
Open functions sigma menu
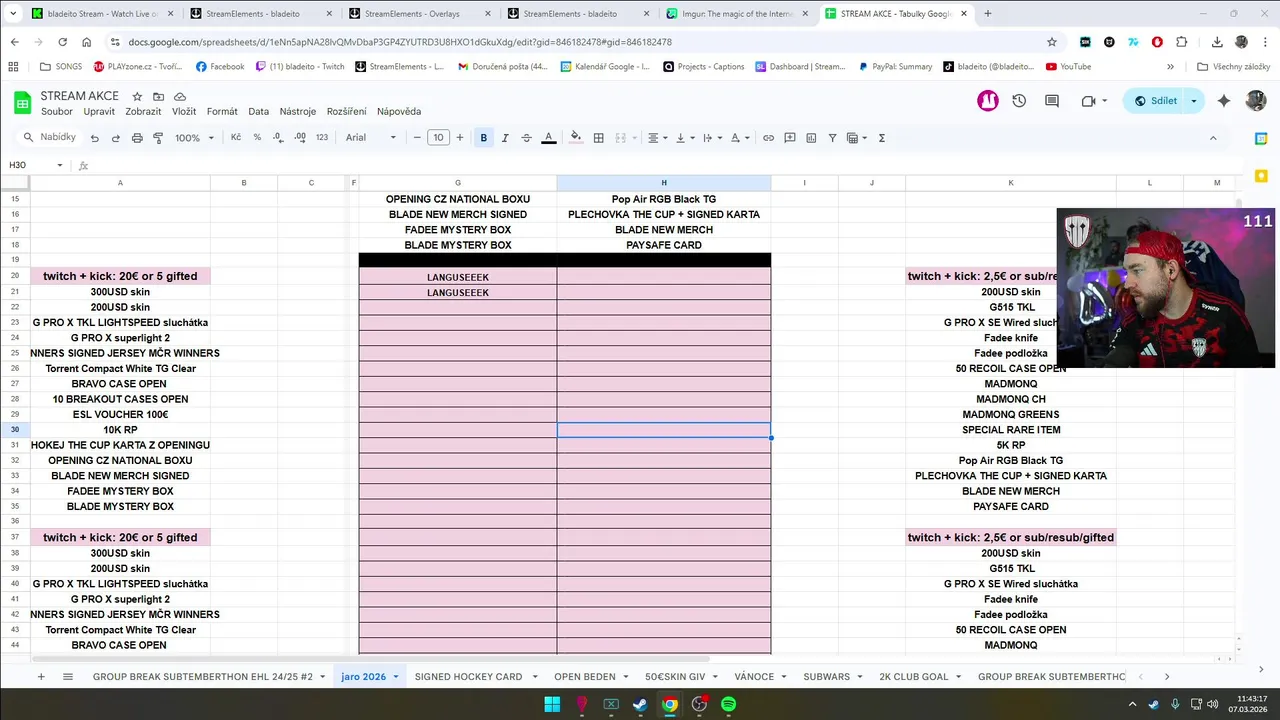pyautogui.click(x=881, y=138)
